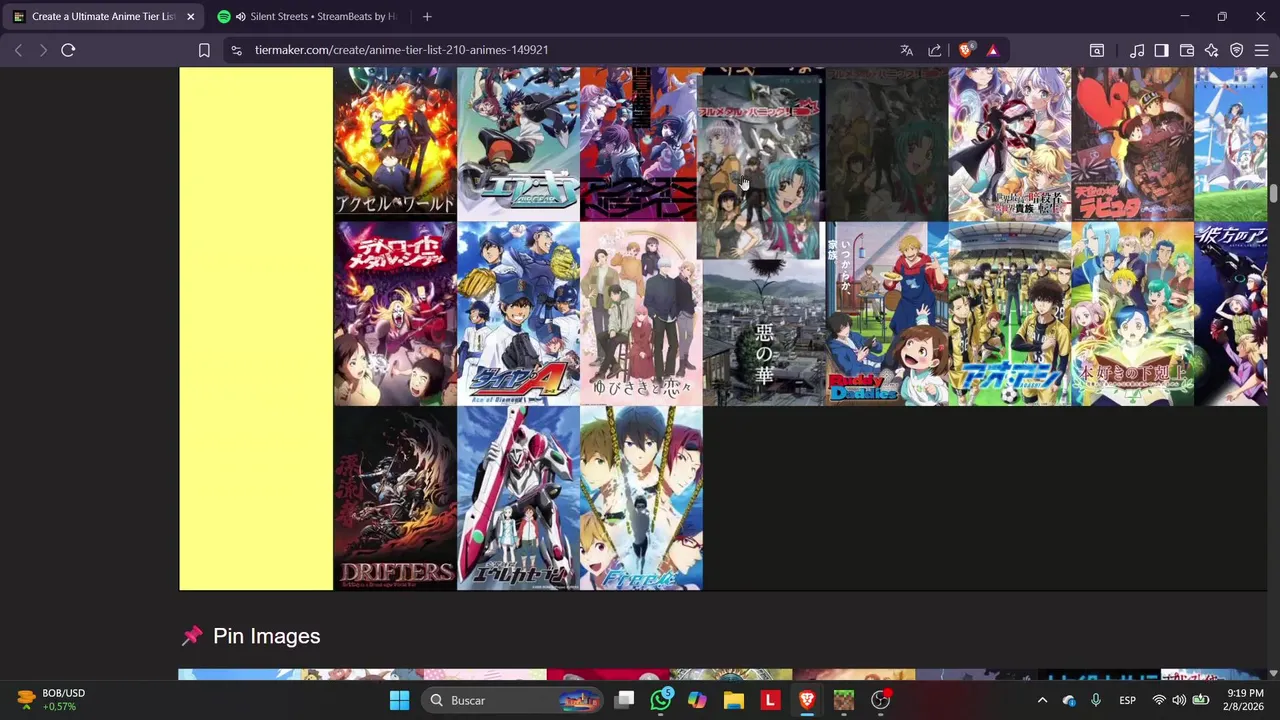The width and height of the screenshot is (1280, 720).
Task: Open the Windows Start menu
Action: (399, 700)
